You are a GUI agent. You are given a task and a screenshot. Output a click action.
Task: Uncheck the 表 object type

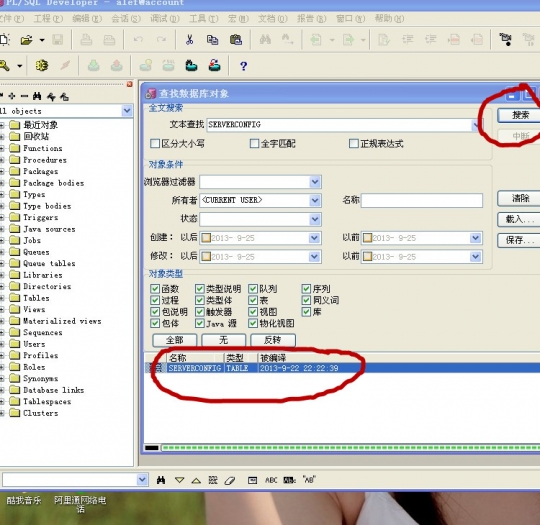(x=253, y=300)
